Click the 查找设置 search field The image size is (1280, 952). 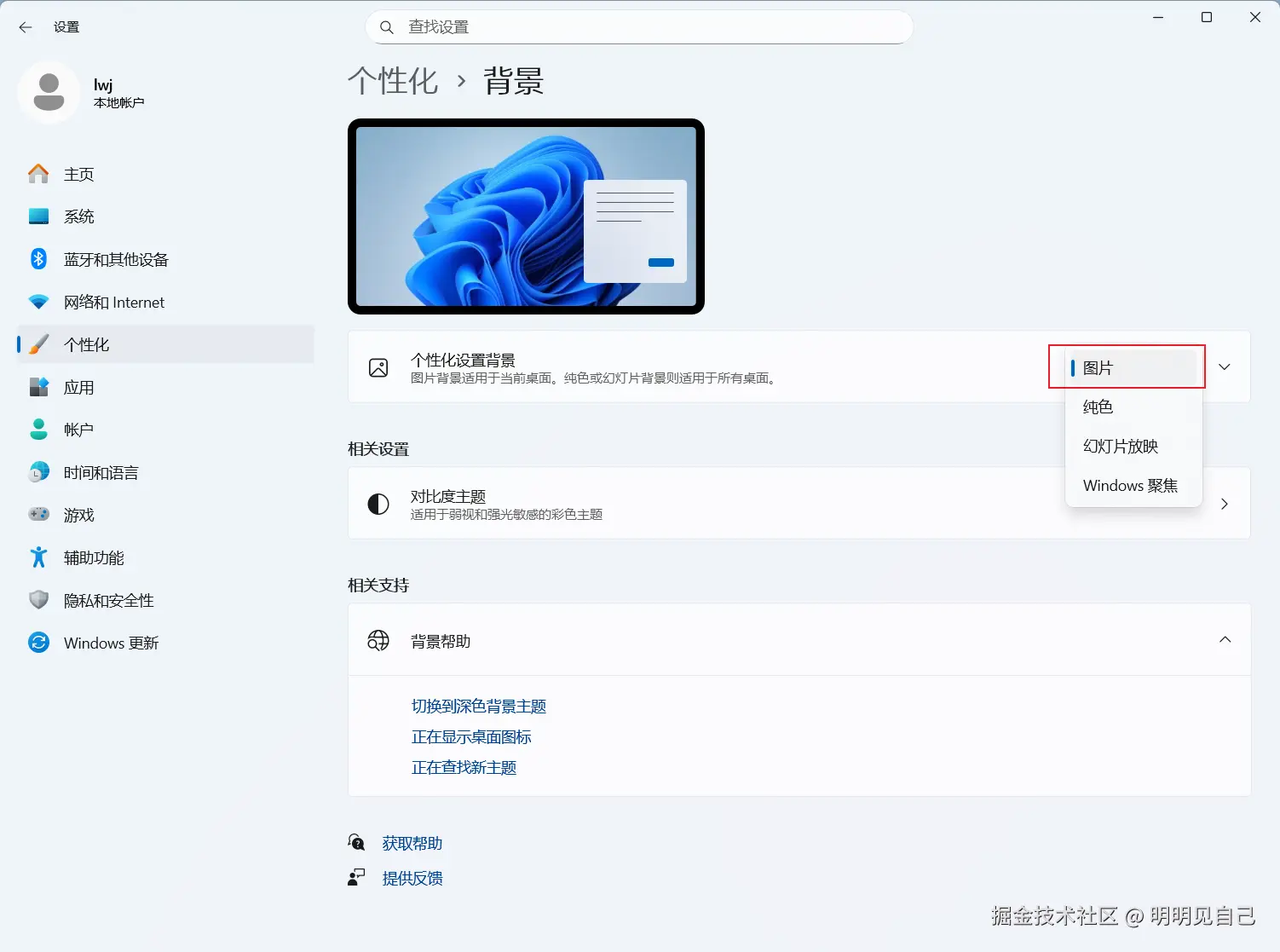639,27
